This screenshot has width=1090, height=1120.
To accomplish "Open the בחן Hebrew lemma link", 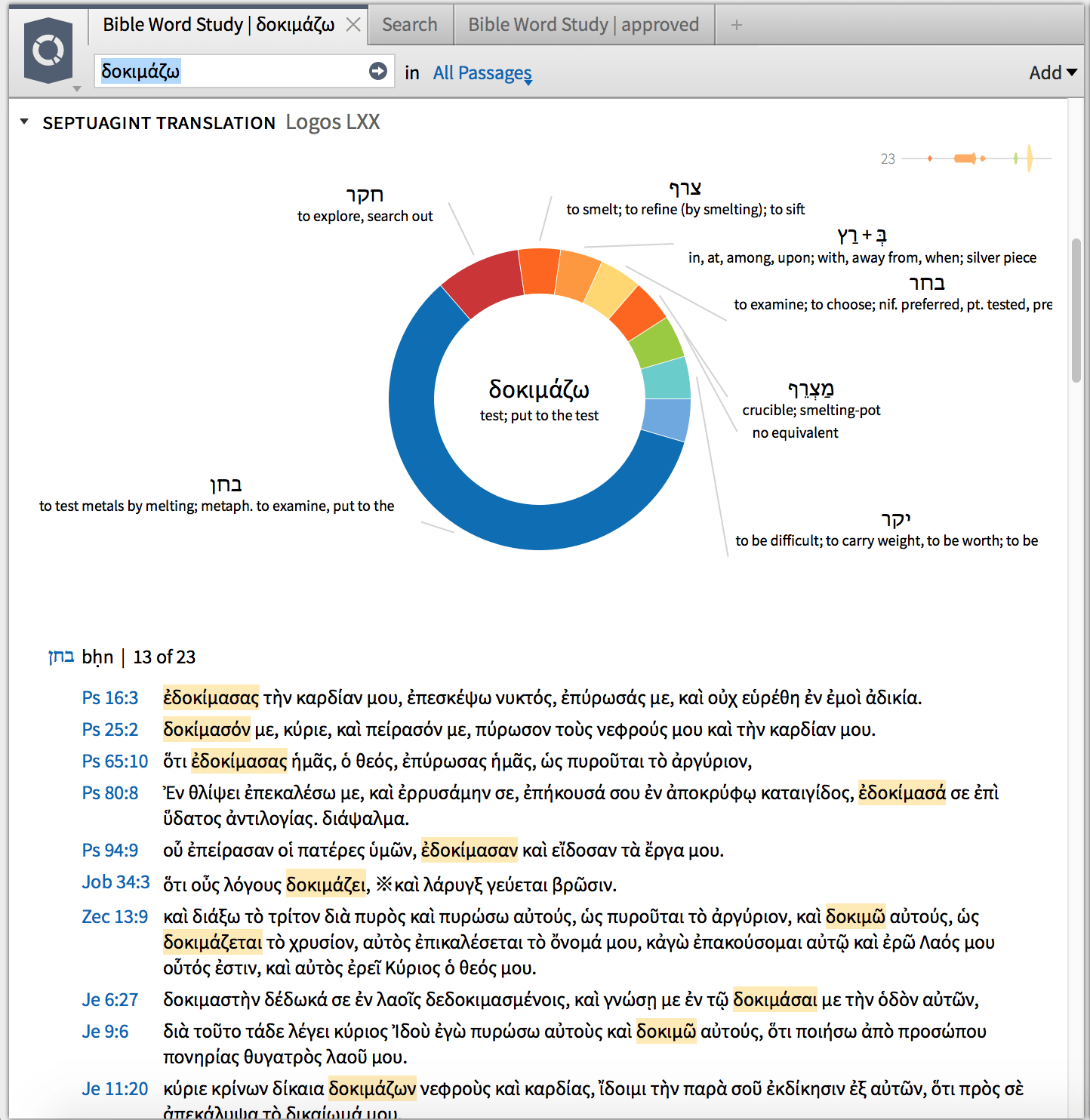I will (x=61, y=657).
